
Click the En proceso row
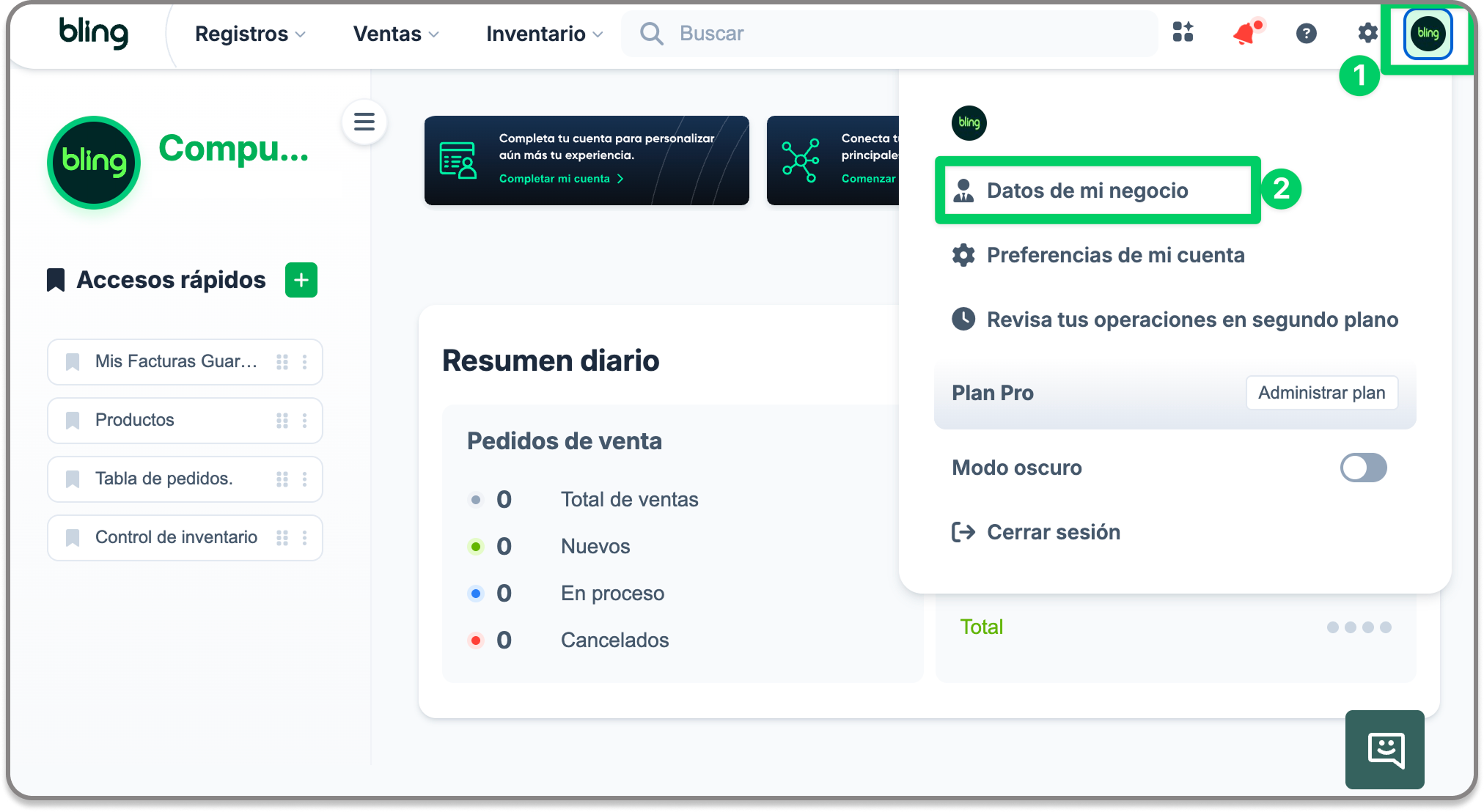point(566,594)
